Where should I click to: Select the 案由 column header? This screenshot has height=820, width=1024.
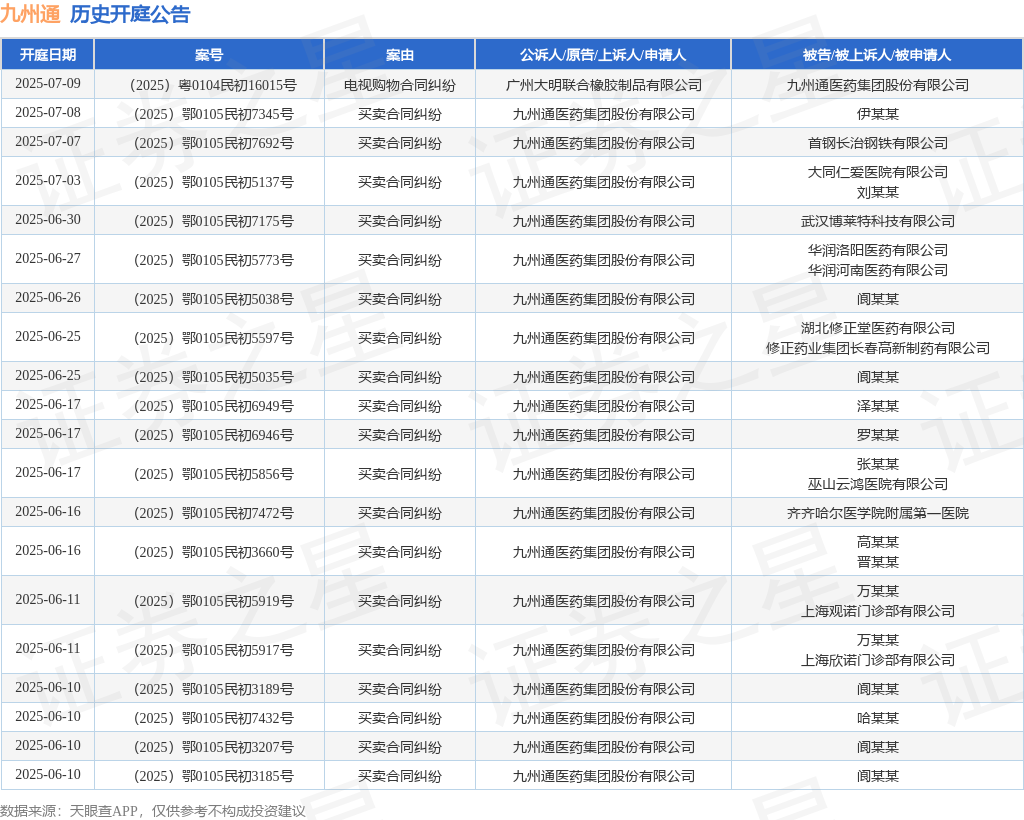pyautogui.click(x=400, y=55)
